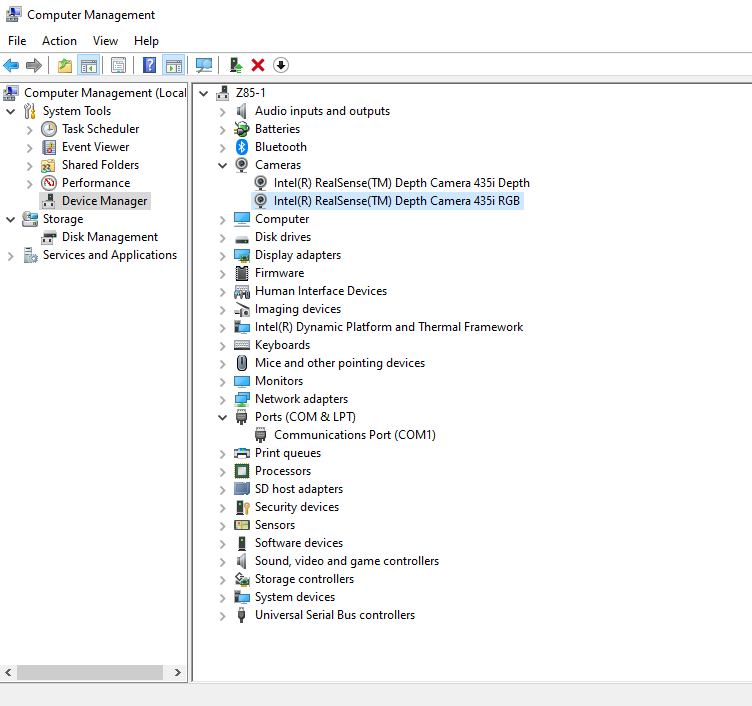The width and height of the screenshot is (752, 706).
Task: Click the Task Scheduler clock icon
Action: point(49,129)
